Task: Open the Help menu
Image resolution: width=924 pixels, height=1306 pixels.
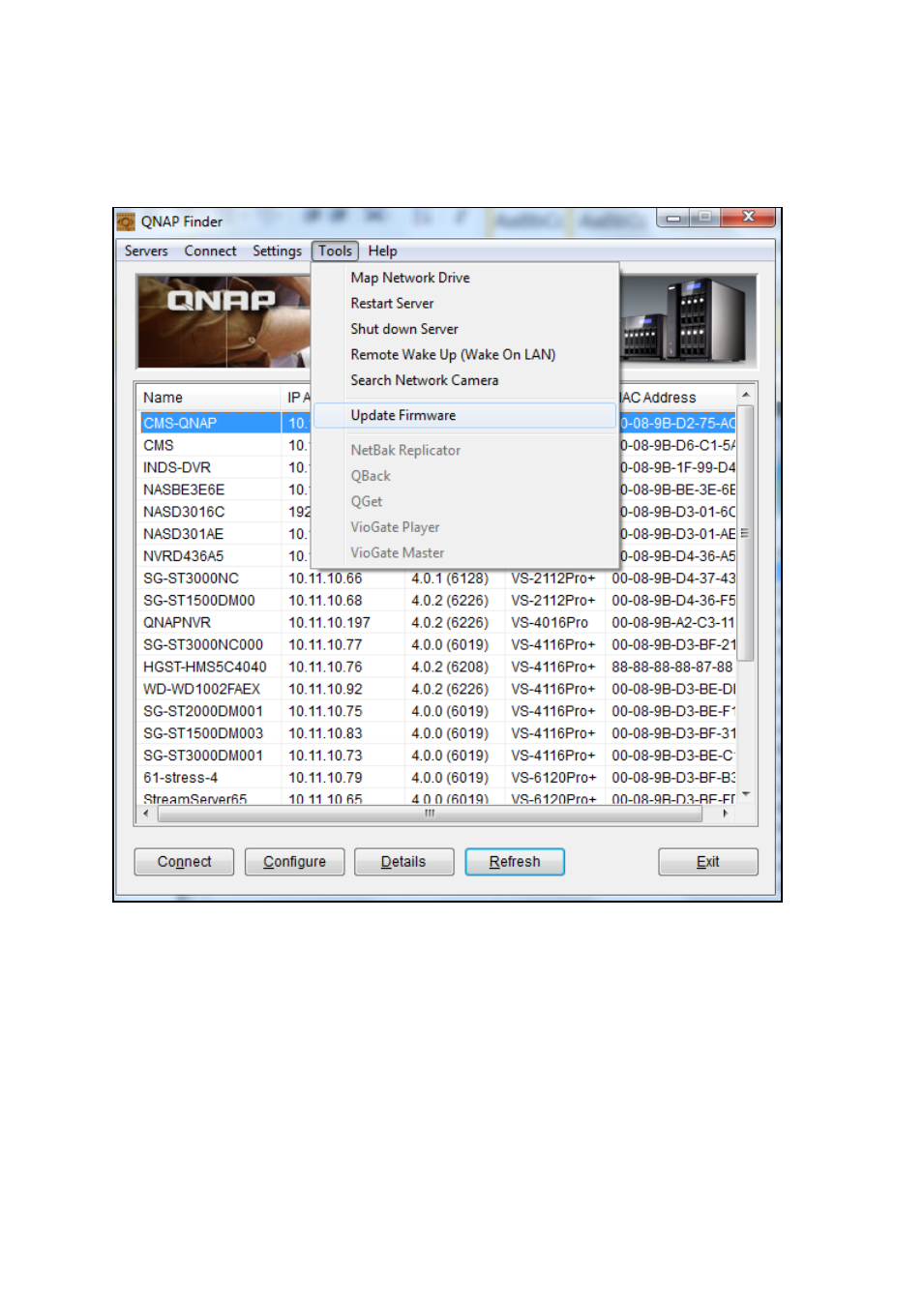Action: click(x=382, y=251)
